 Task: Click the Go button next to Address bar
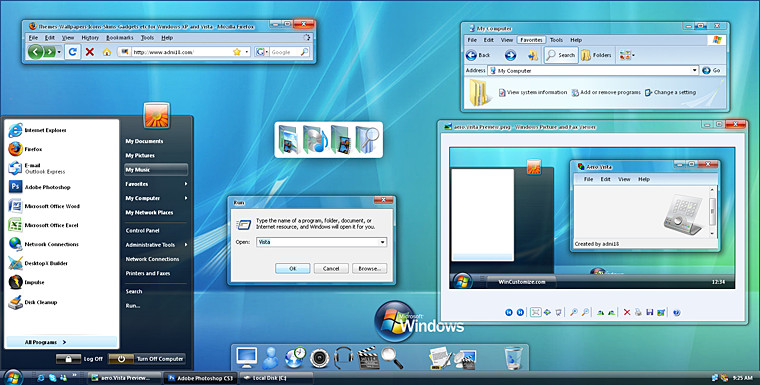click(x=712, y=71)
